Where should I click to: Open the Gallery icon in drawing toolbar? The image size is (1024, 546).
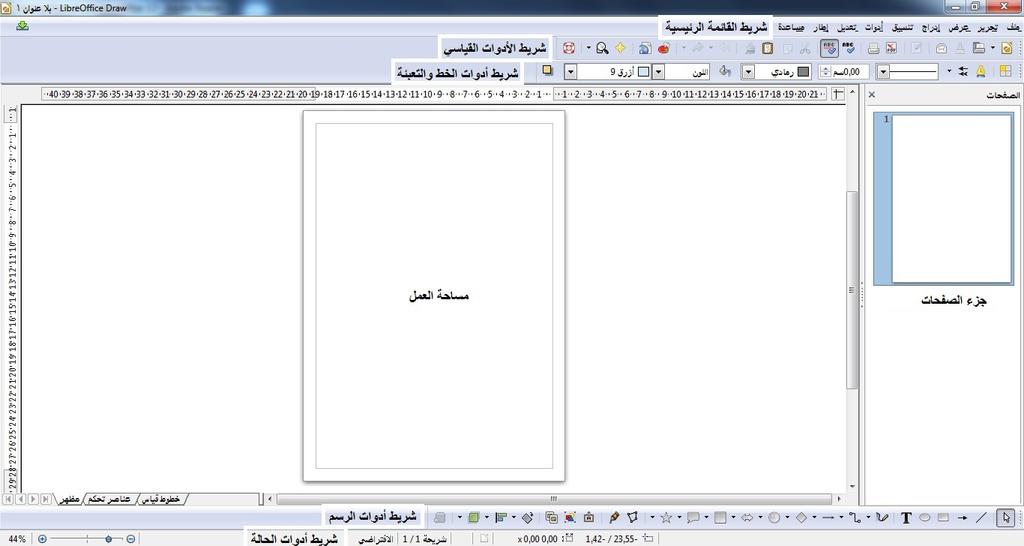click(551, 517)
